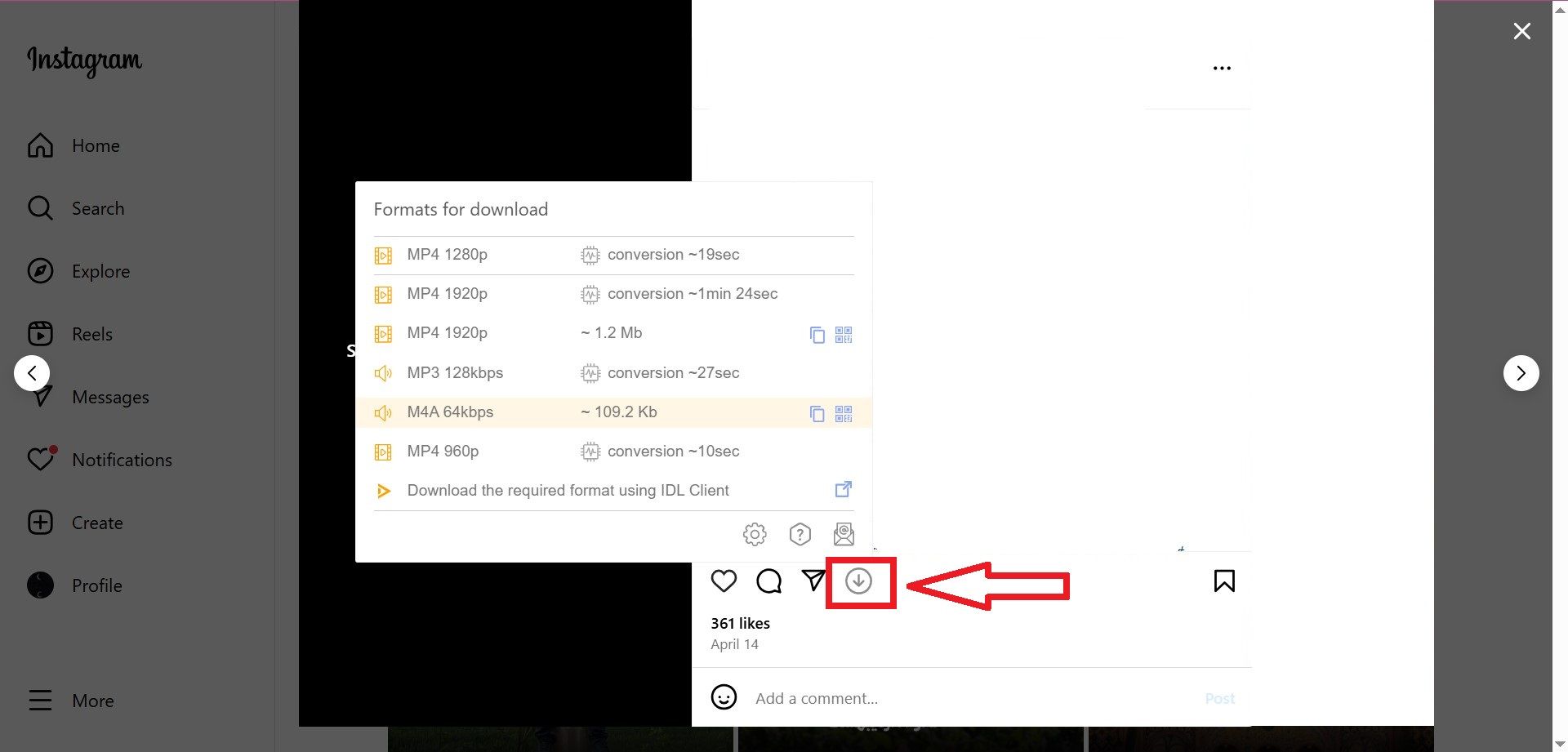Open emoji picker in comment box
The image size is (1568, 752).
(x=724, y=697)
